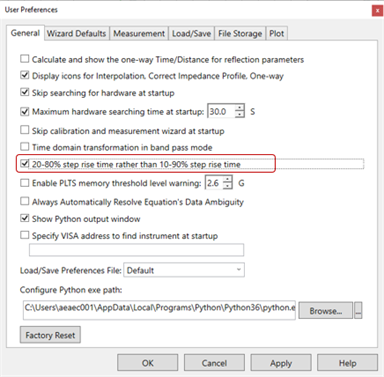Viewport: 384px width, 377px height.
Task: Toggle Maximum hardware searching time checkbox
Action: click(25, 111)
